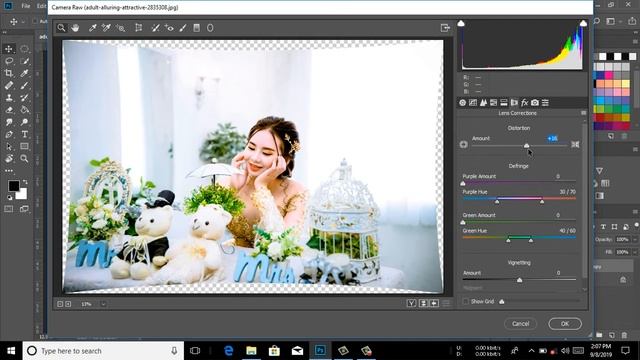
Task: Toggle full screen mode in Camera Raw
Action: click(x=445, y=28)
